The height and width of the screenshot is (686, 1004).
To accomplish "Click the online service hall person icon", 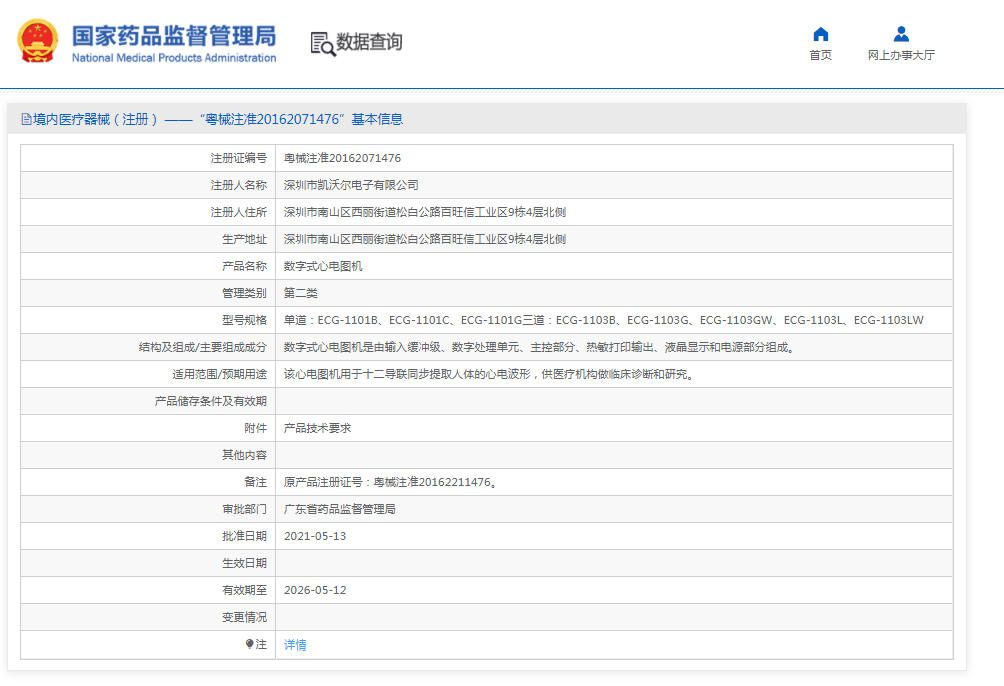I will pos(901,34).
